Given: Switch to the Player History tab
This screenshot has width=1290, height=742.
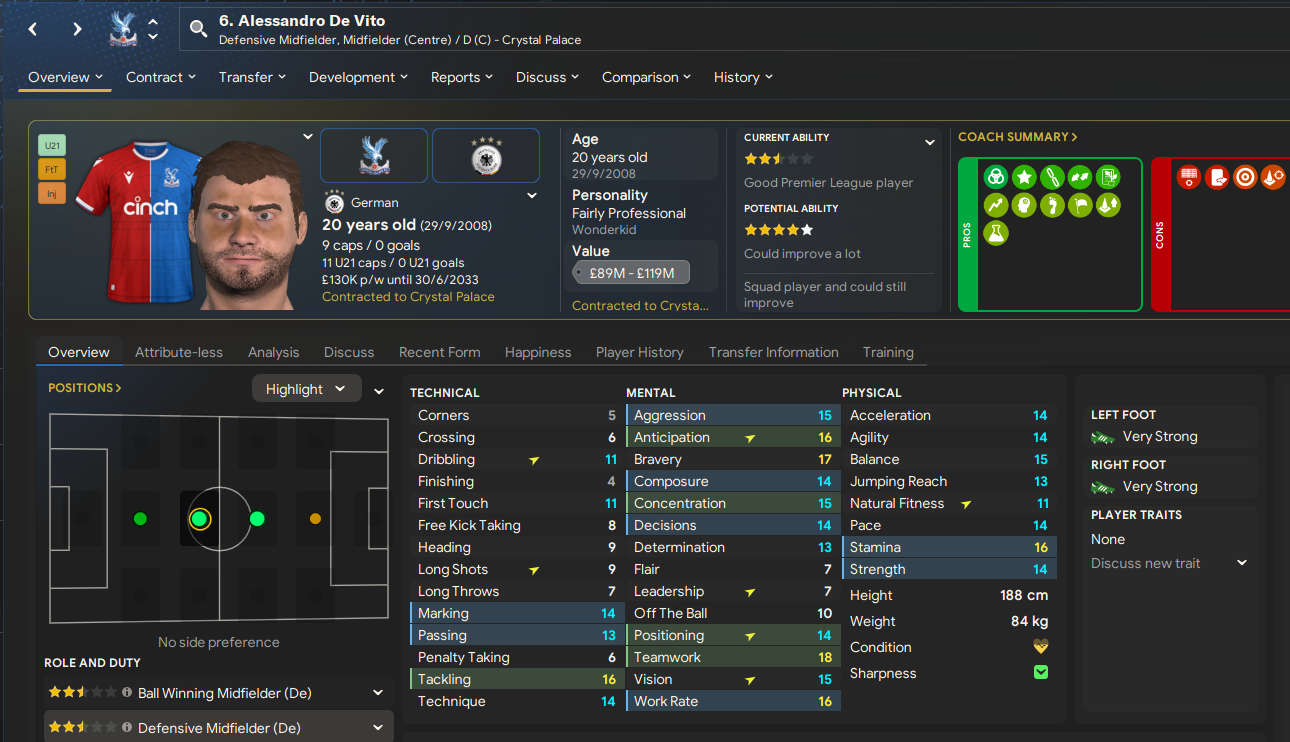Looking at the screenshot, I should tap(640, 352).
